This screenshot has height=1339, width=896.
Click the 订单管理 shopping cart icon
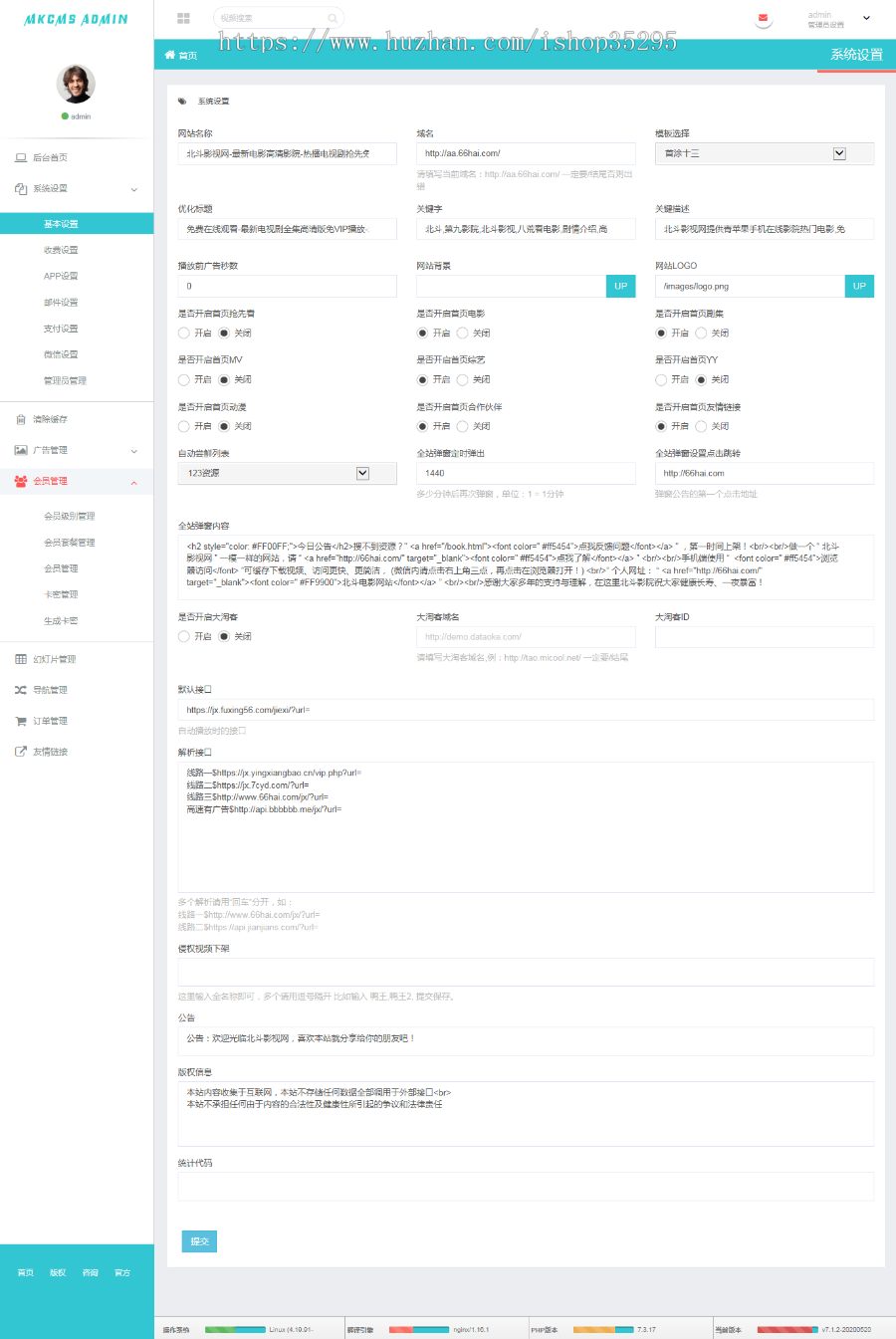21,721
